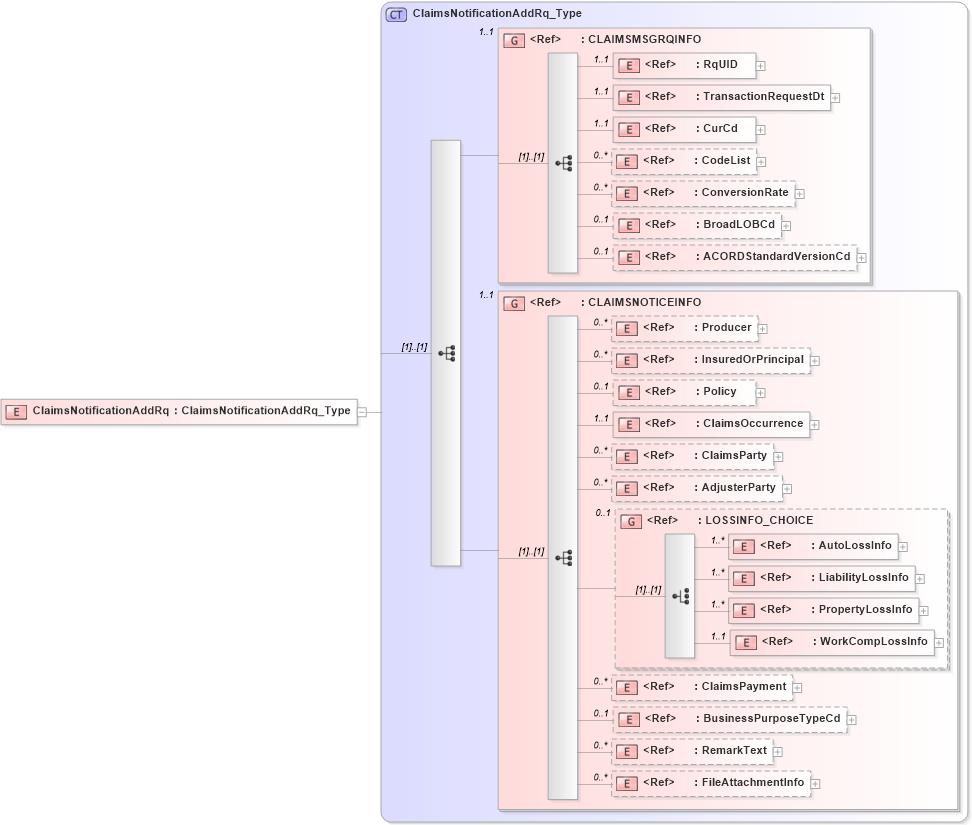
Task: Select the E icon next to AutoLossInfo
Action: pyautogui.click(x=745, y=546)
